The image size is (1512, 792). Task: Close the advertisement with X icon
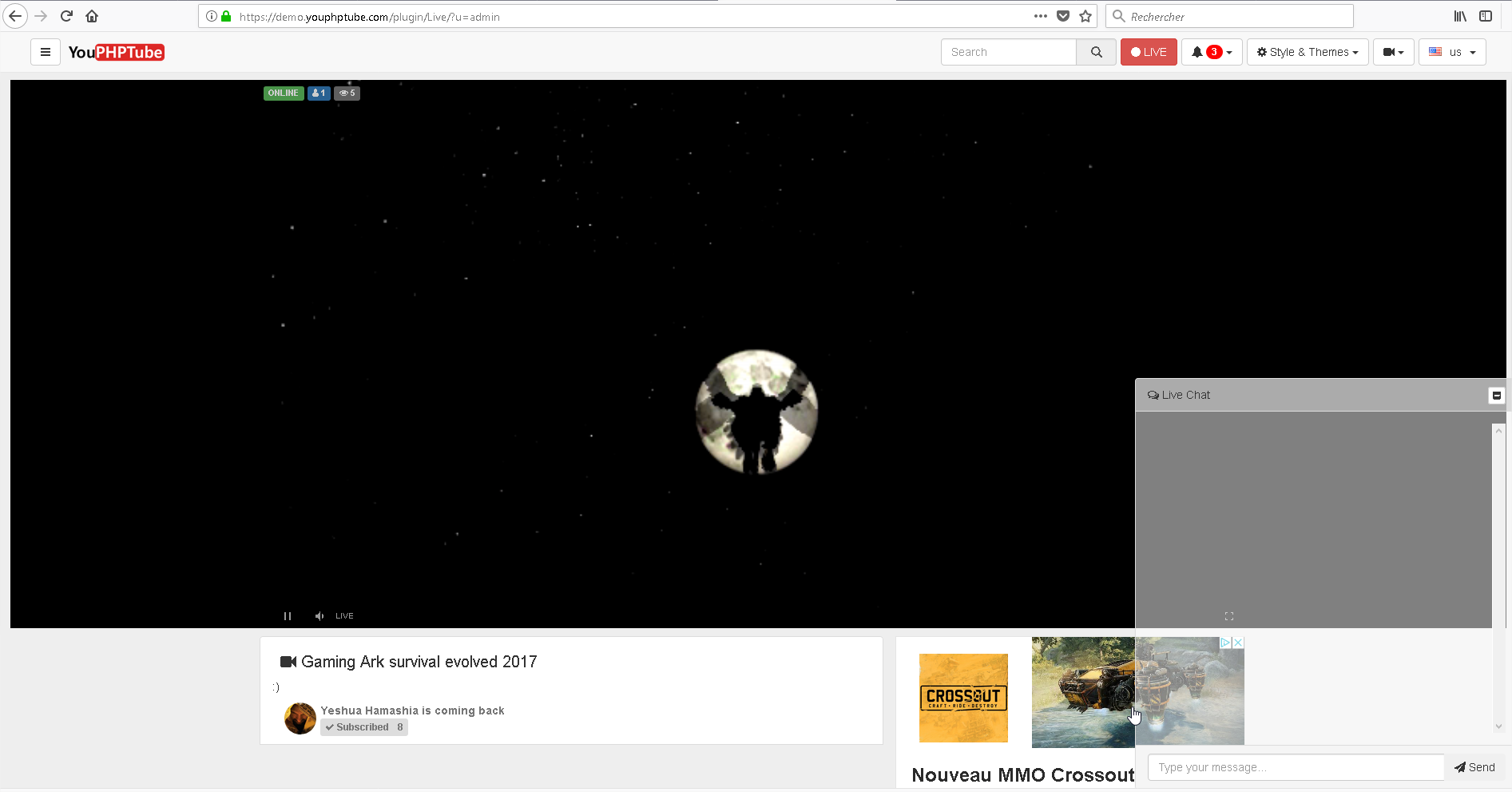click(x=1238, y=643)
